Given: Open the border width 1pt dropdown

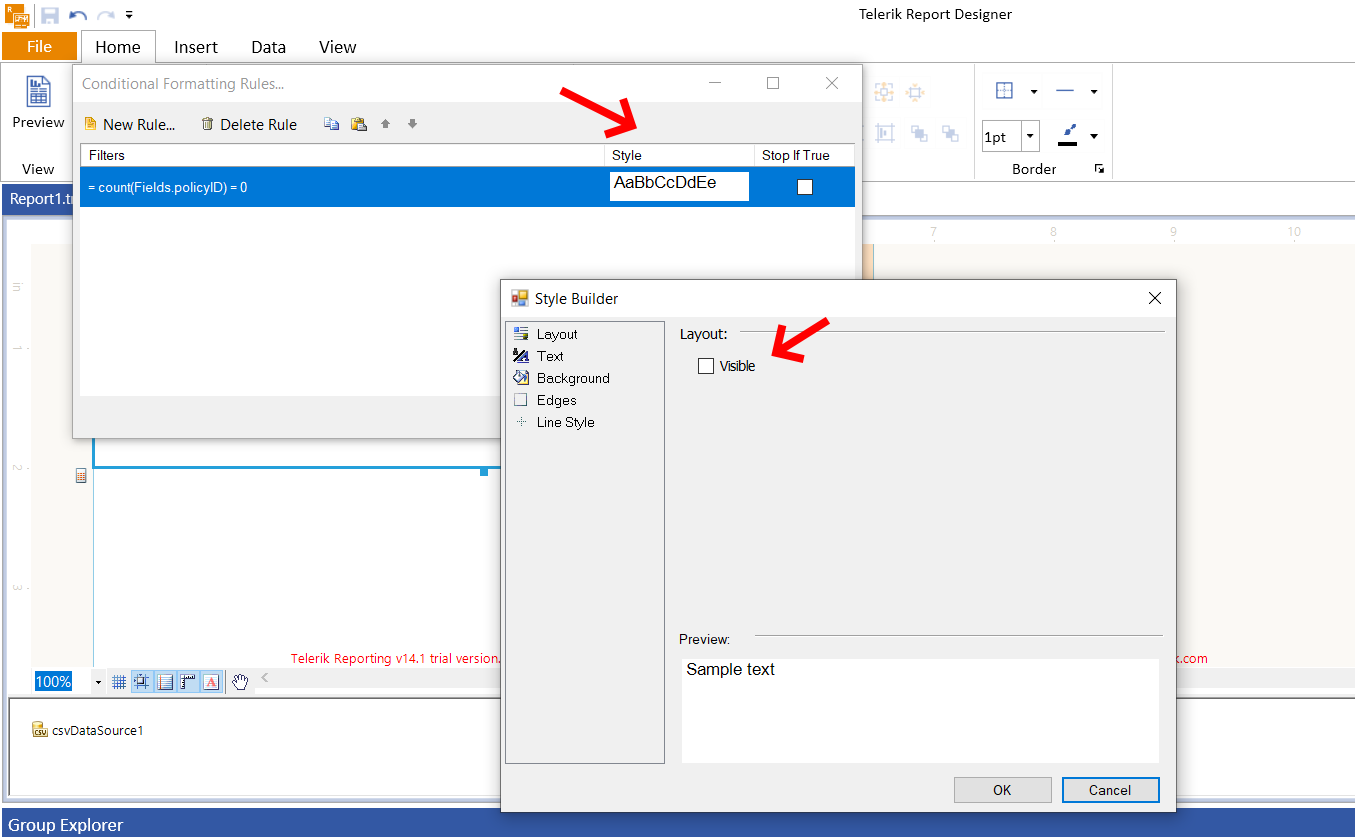Looking at the screenshot, I should [1030, 137].
